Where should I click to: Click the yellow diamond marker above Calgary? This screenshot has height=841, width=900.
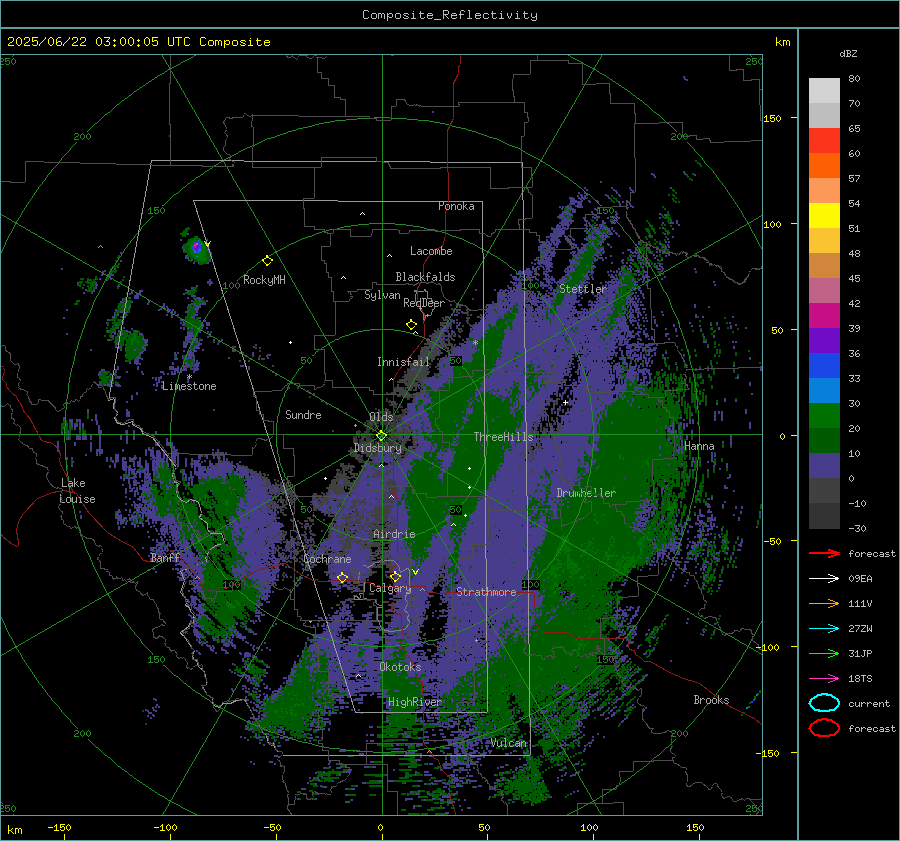(x=395, y=576)
